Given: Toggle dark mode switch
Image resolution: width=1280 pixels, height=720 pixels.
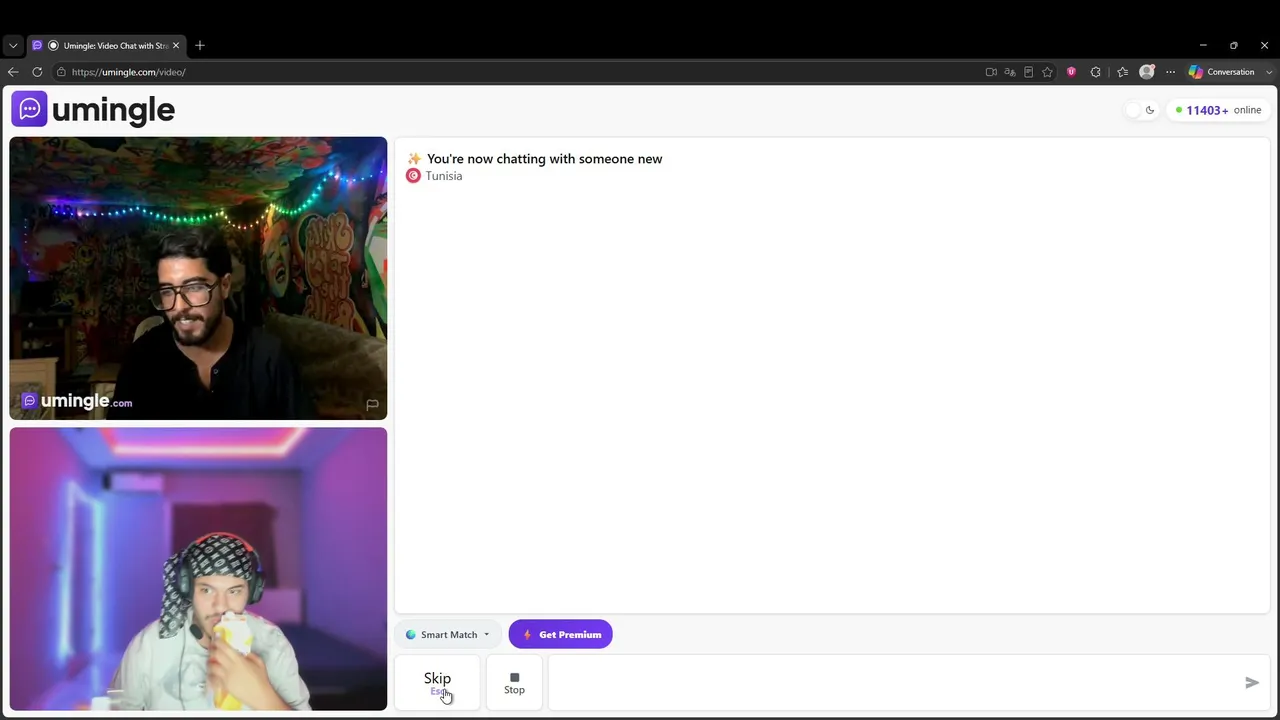Looking at the screenshot, I should (1141, 110).
